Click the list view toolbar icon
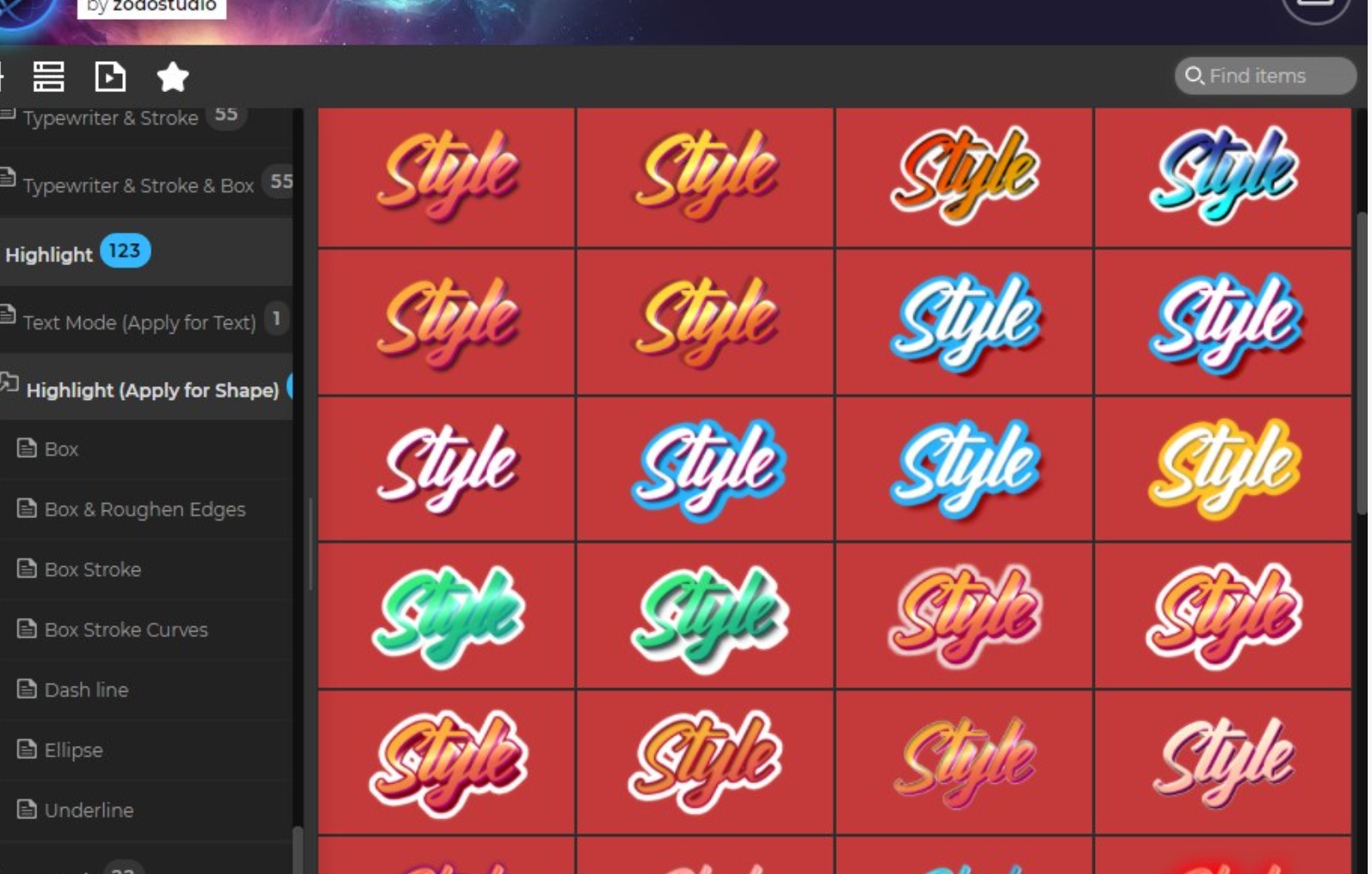 pos(48,77)
